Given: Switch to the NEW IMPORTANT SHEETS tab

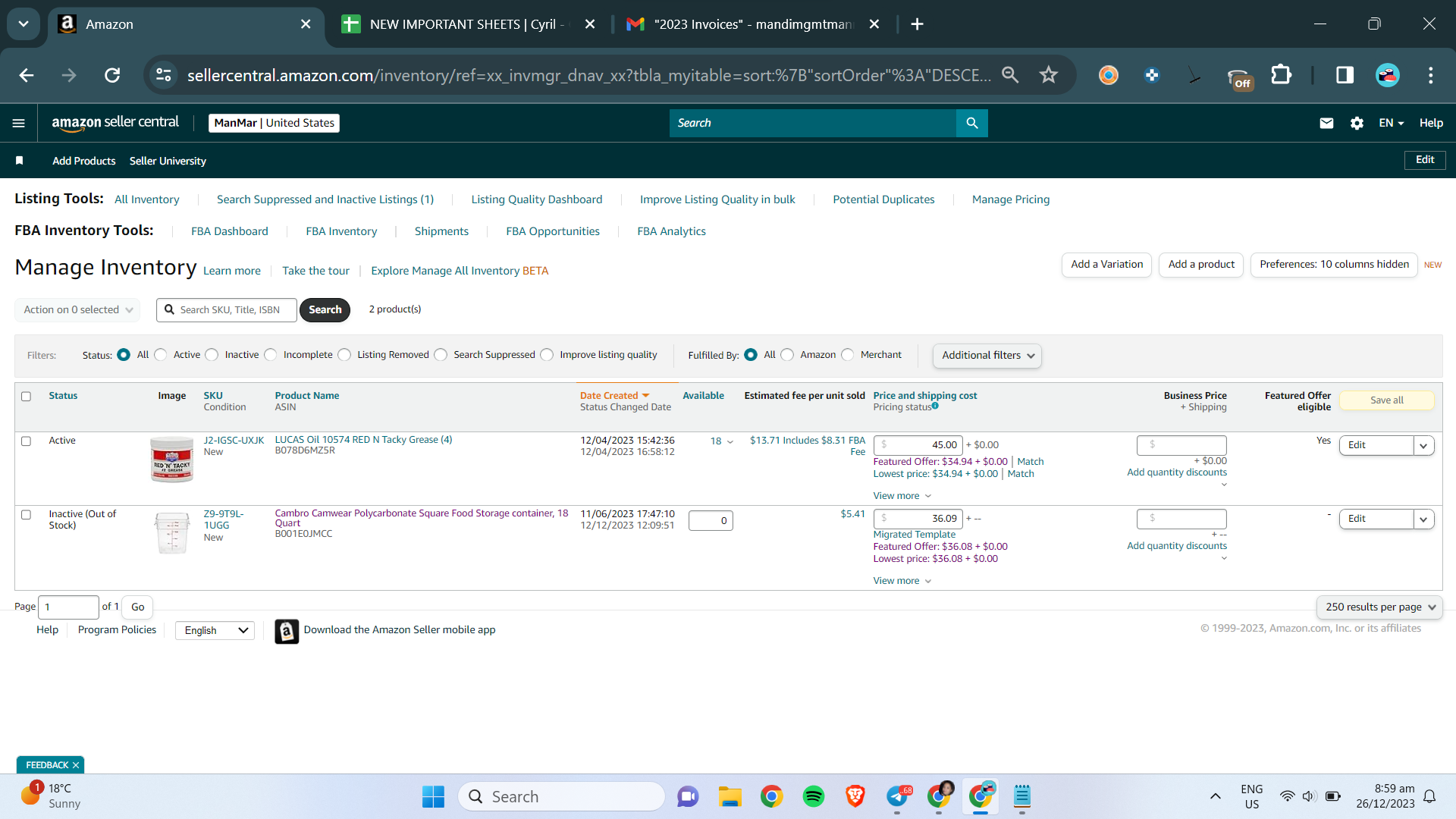Looking at the screenshot, I should tap(466, 24).
